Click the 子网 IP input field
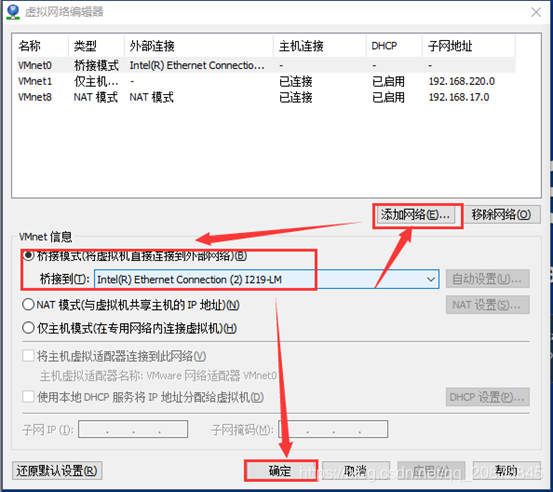This screenshot has width=553, height=492. pyautogui.click(x=133, y=429)
